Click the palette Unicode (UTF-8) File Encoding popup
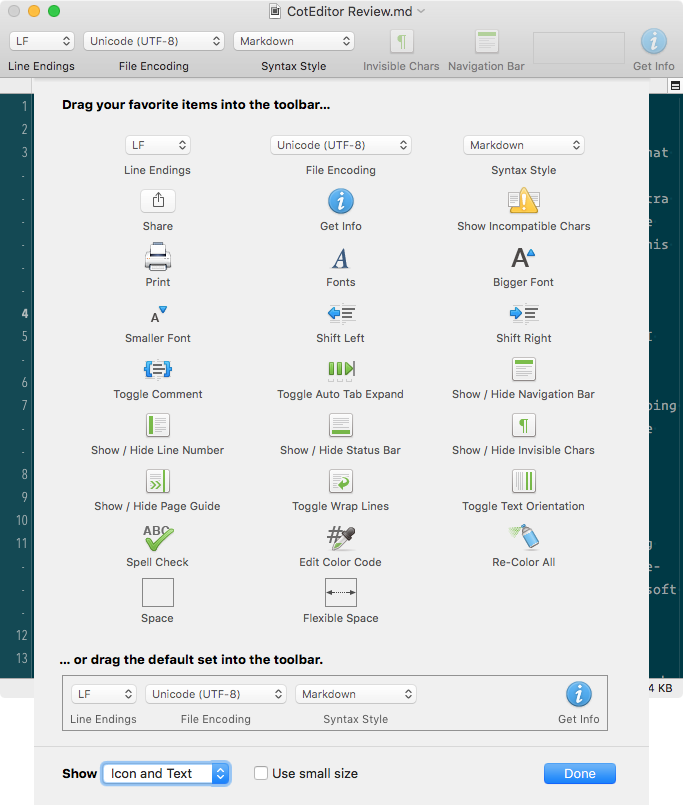The width and height of the screenshot is (683, 805). [341, 145]
